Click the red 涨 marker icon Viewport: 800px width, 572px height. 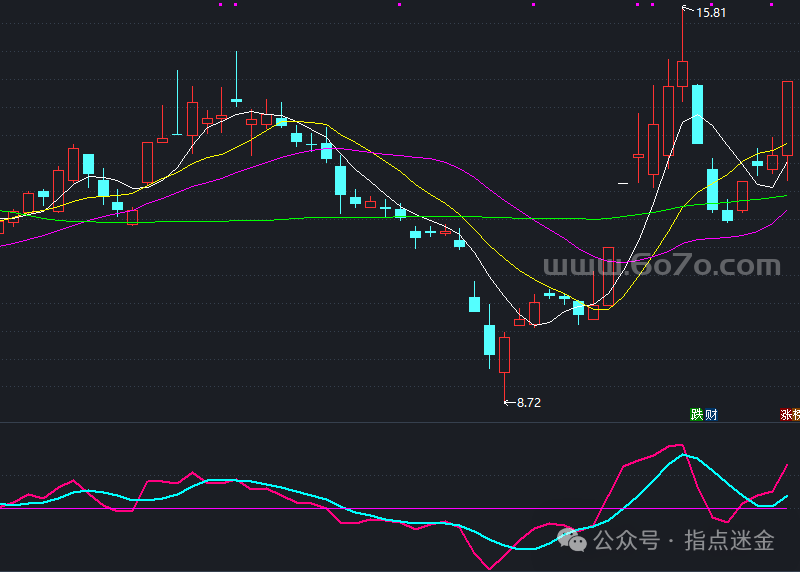click(x=786, y=414)
